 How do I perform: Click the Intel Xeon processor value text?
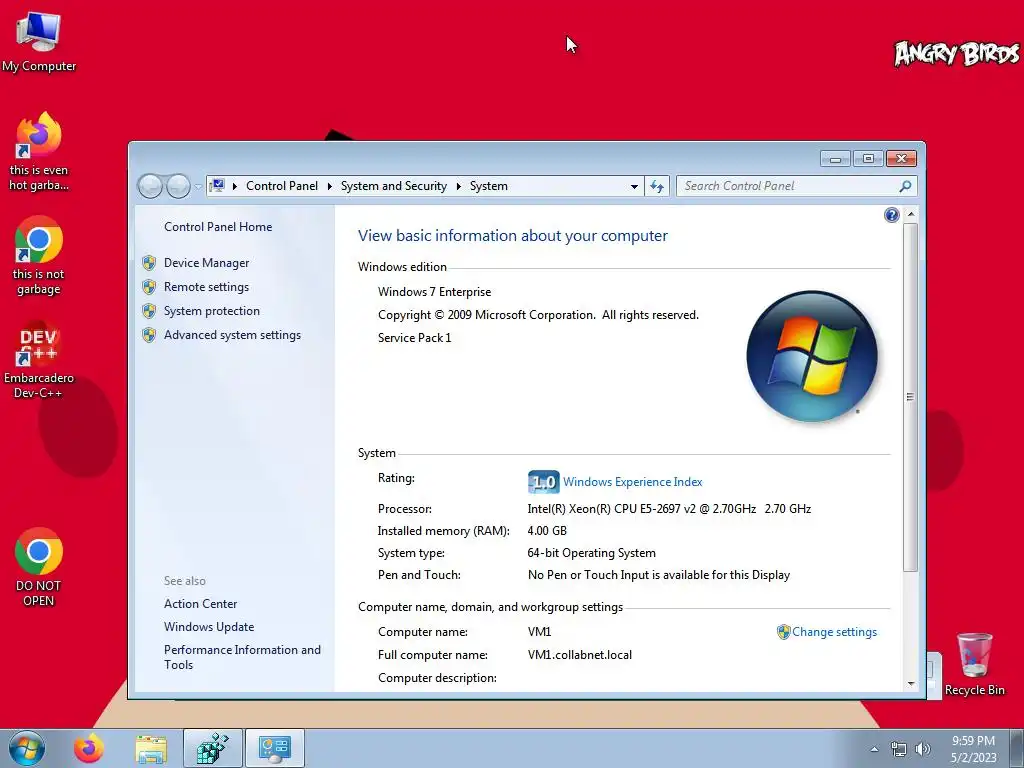pos(669,509)
